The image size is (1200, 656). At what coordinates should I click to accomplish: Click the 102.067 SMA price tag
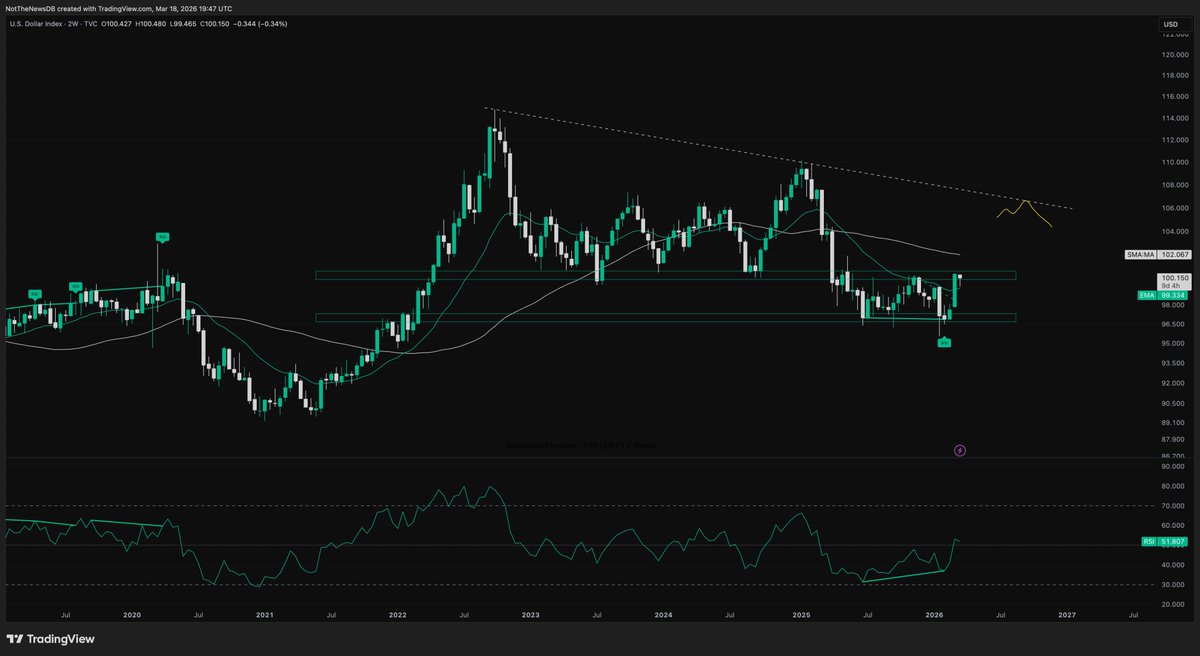pos(1173,255)
